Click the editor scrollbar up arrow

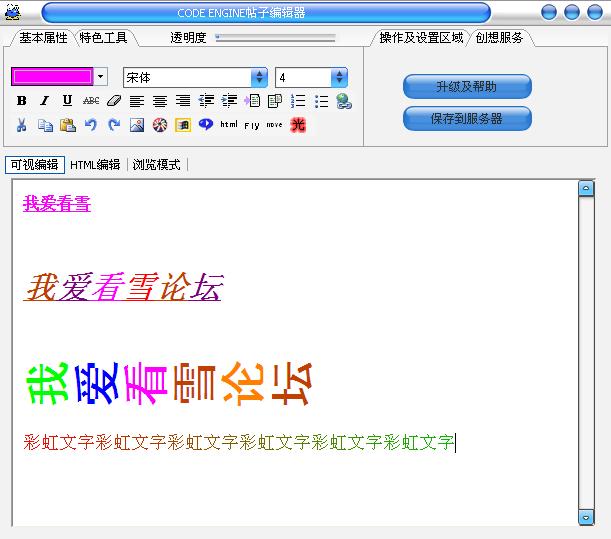pos(586,188)
